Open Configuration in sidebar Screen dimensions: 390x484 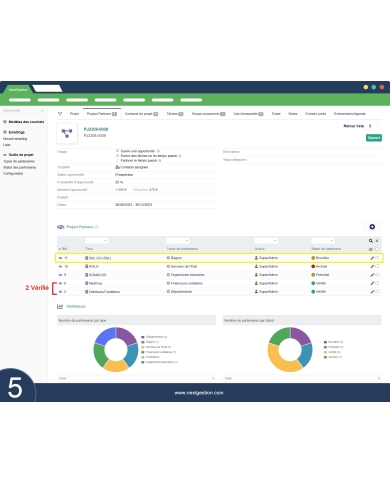[13, 173]
